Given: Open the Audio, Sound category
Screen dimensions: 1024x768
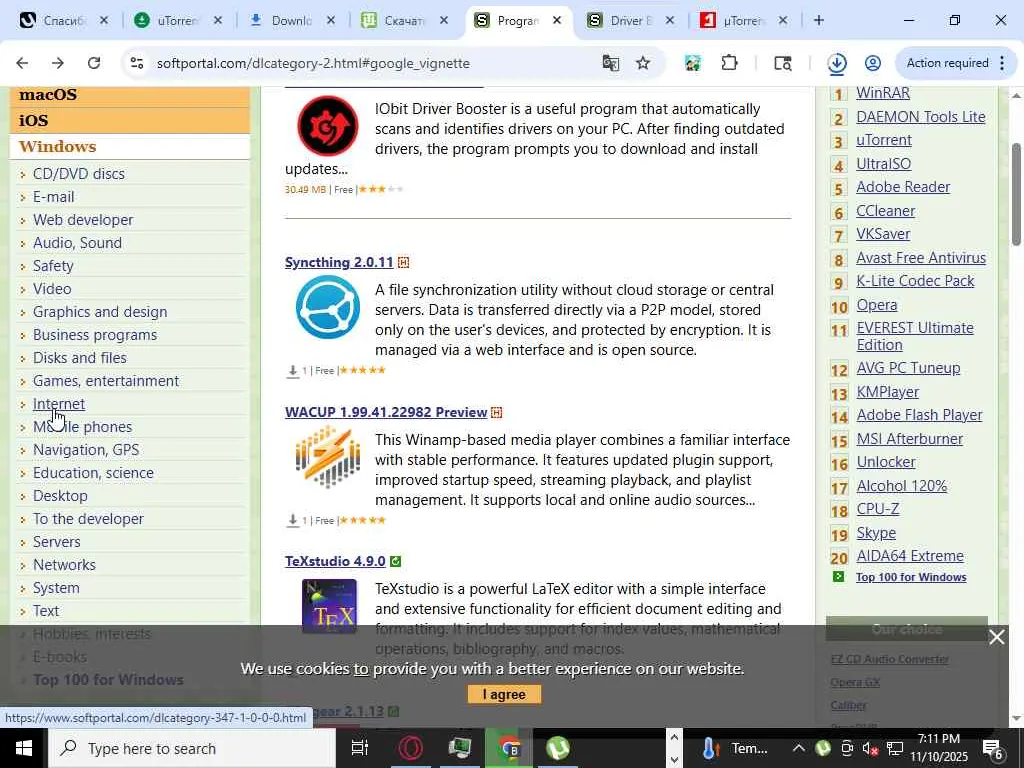Looking at the screenshot, I should click(x=77, y=243).
